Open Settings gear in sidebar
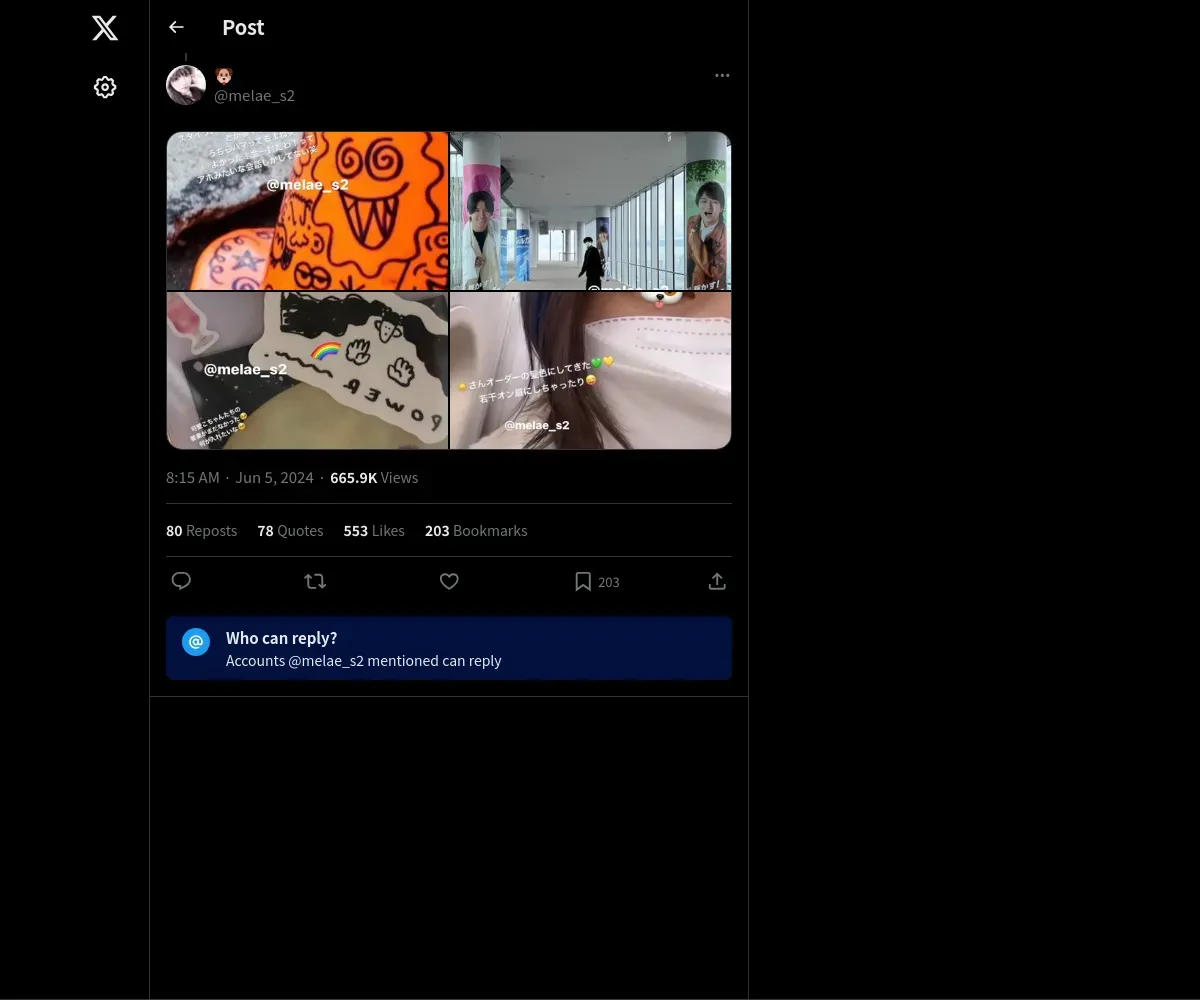 tap(105, 87)
